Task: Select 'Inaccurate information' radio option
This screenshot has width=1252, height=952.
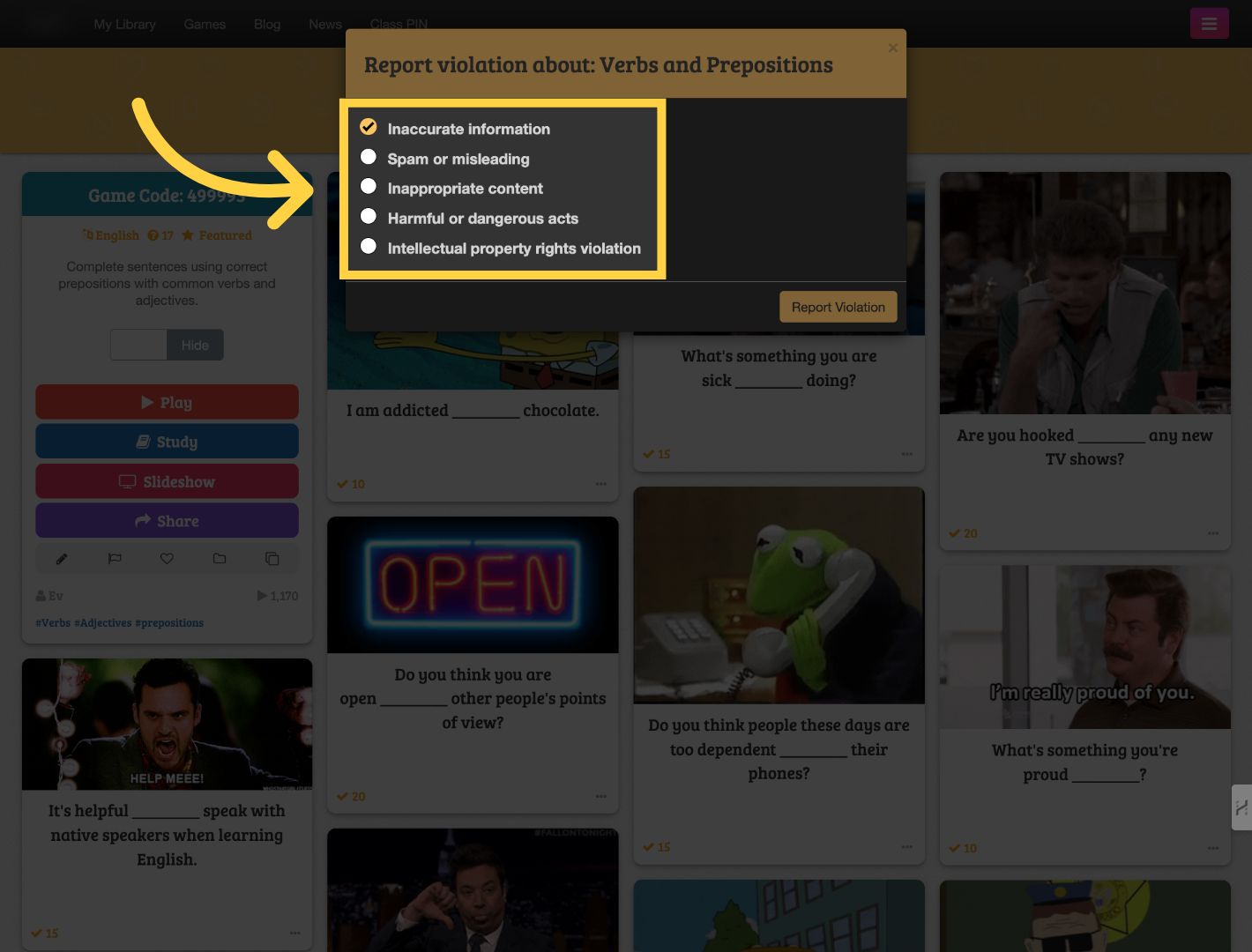Action: point(369,127)
